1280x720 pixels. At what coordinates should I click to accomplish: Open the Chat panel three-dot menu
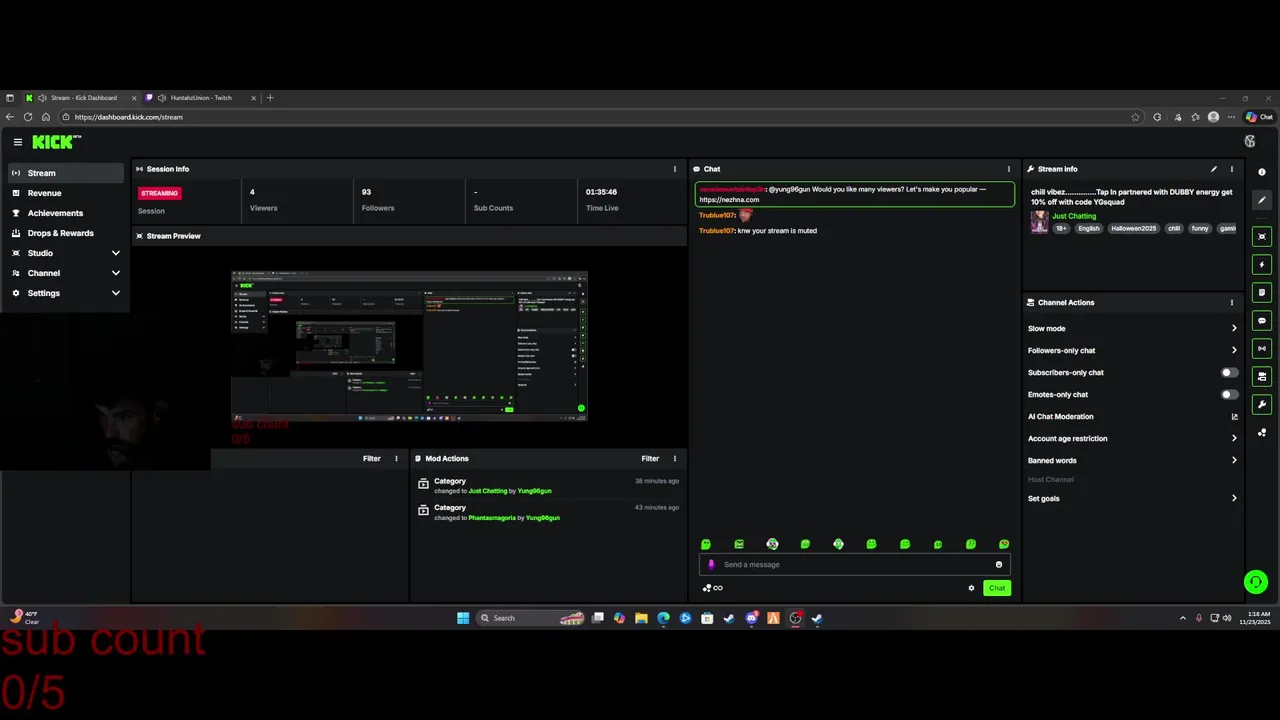coord(1009,169)
